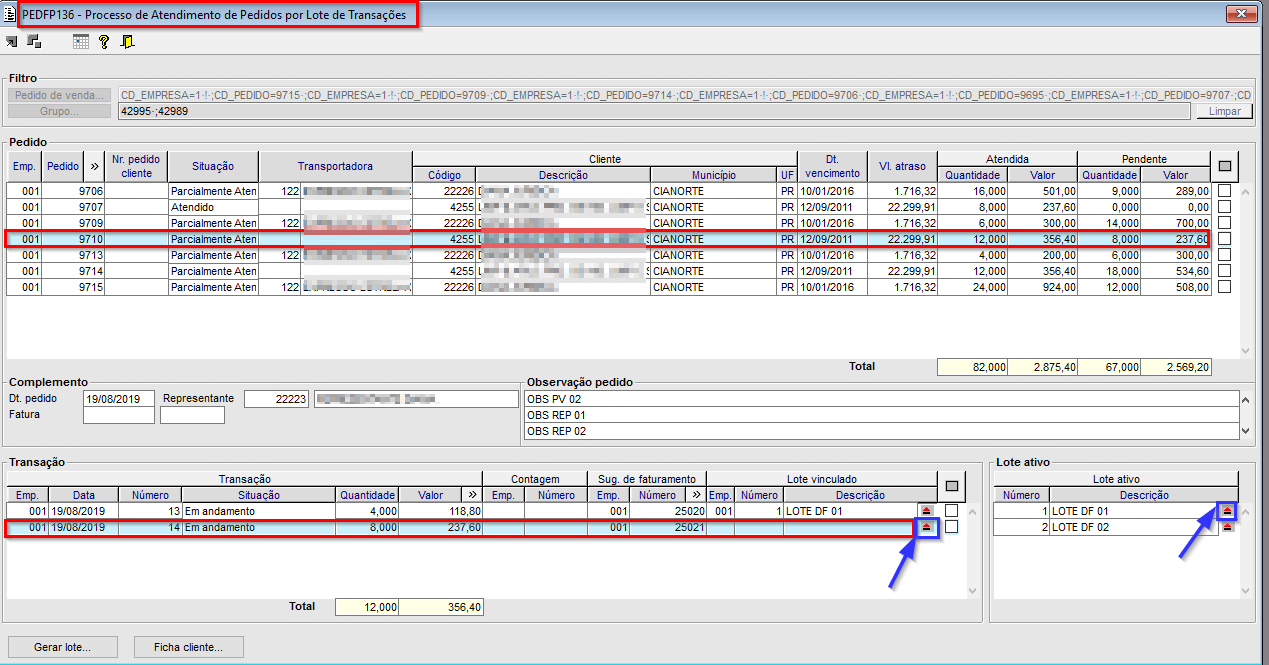
Task: Click the yellow exit door icon
Action: 128,42
